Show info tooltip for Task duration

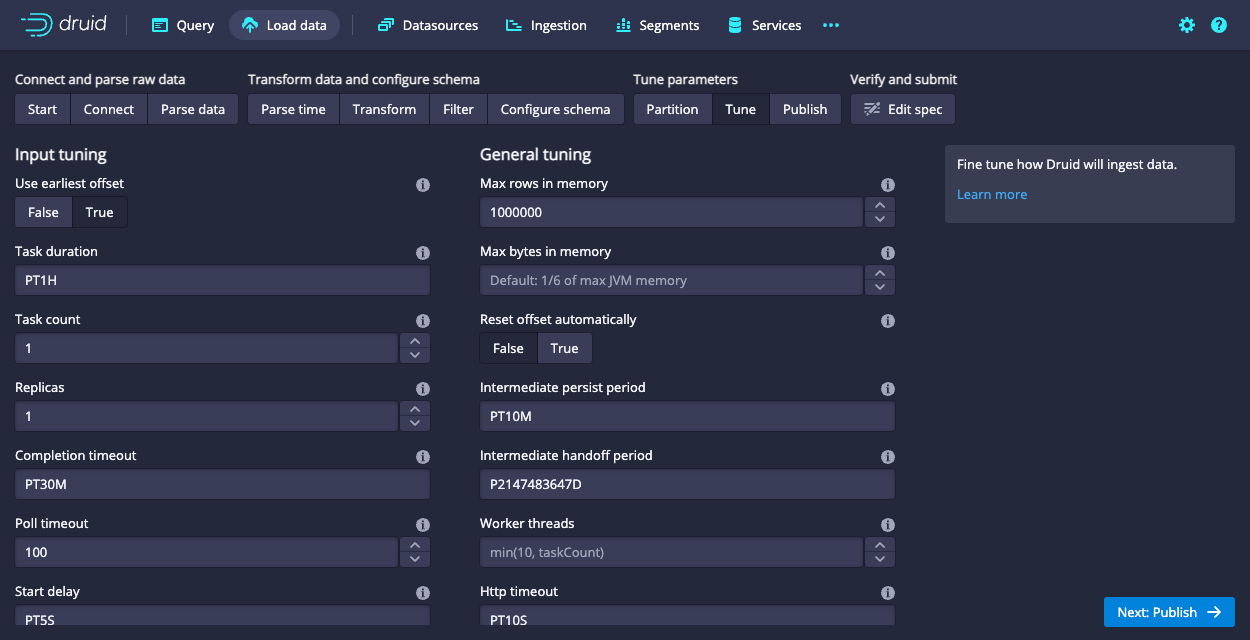click(x=422, y=253)
